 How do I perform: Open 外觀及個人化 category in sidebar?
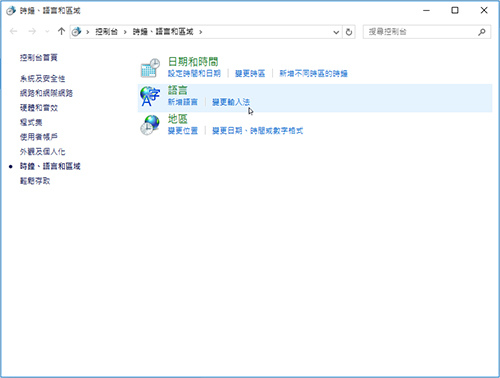click(x=42, y=152)
